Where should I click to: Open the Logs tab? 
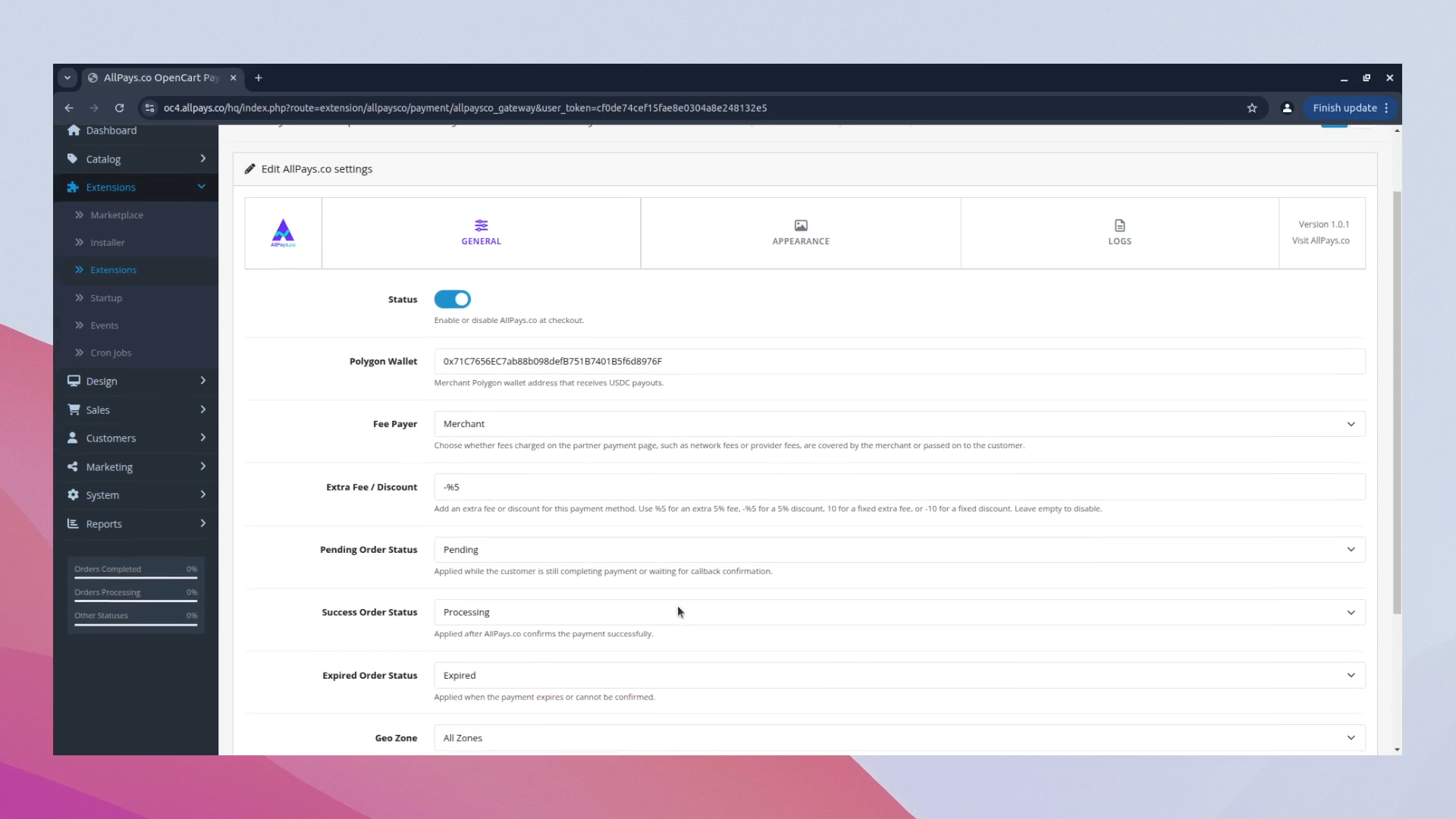point(1119,233)
